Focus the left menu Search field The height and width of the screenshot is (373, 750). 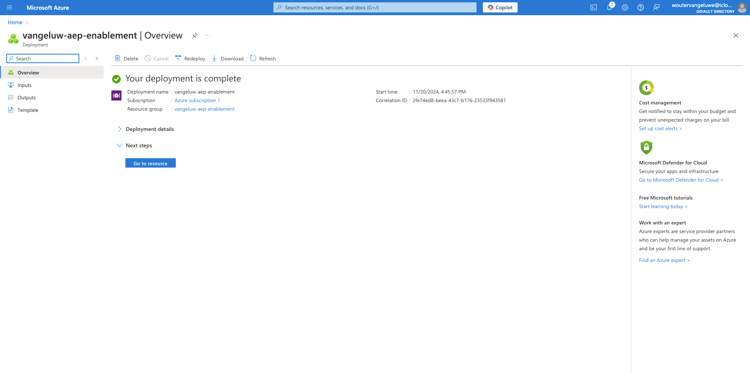click(x=43, y=58)
